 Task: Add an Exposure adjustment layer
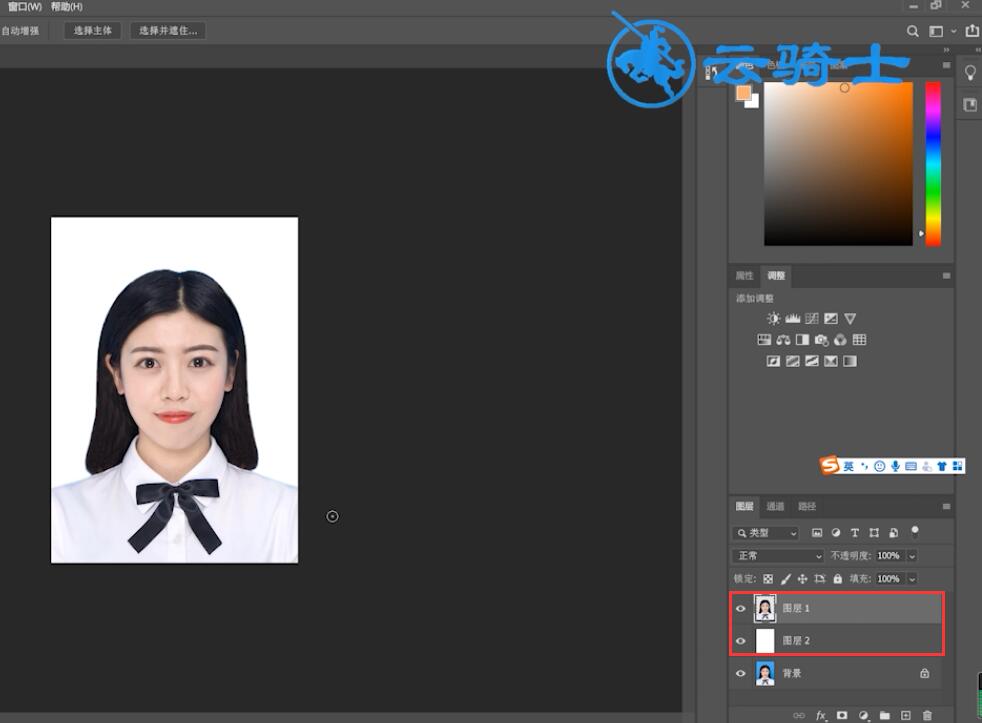coord(831,319)
